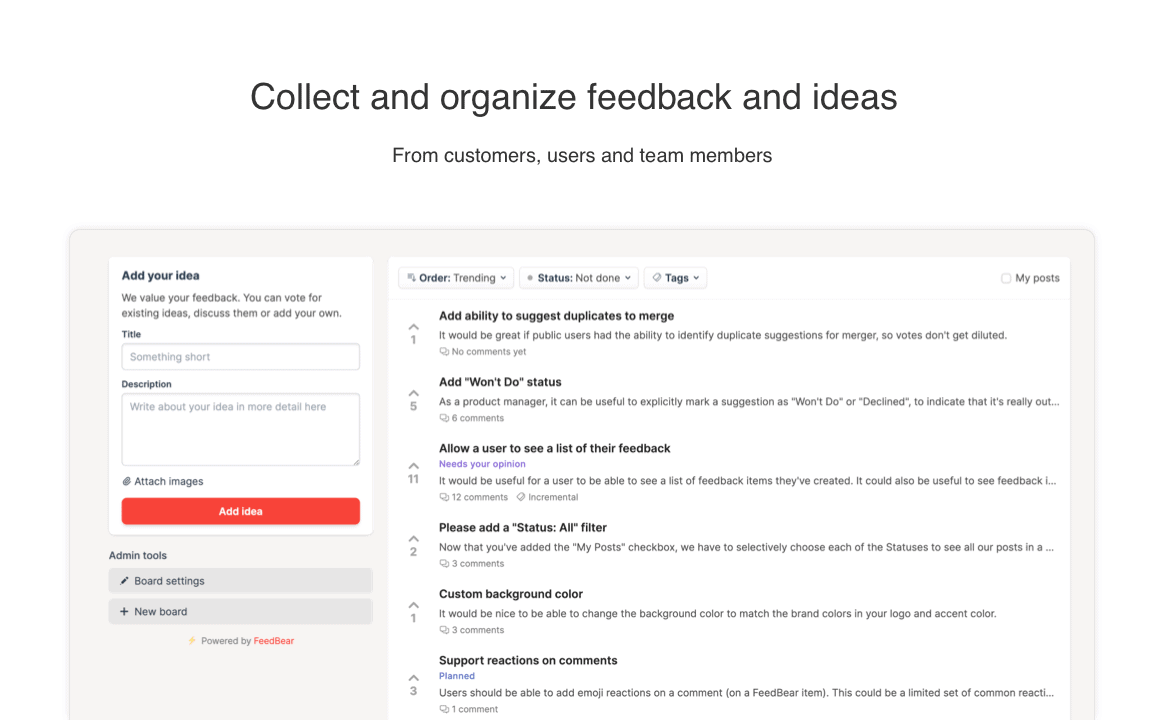Click the lightning bolt icon by Powered by
The image size is (1150, 720).
tap(192, 641)
